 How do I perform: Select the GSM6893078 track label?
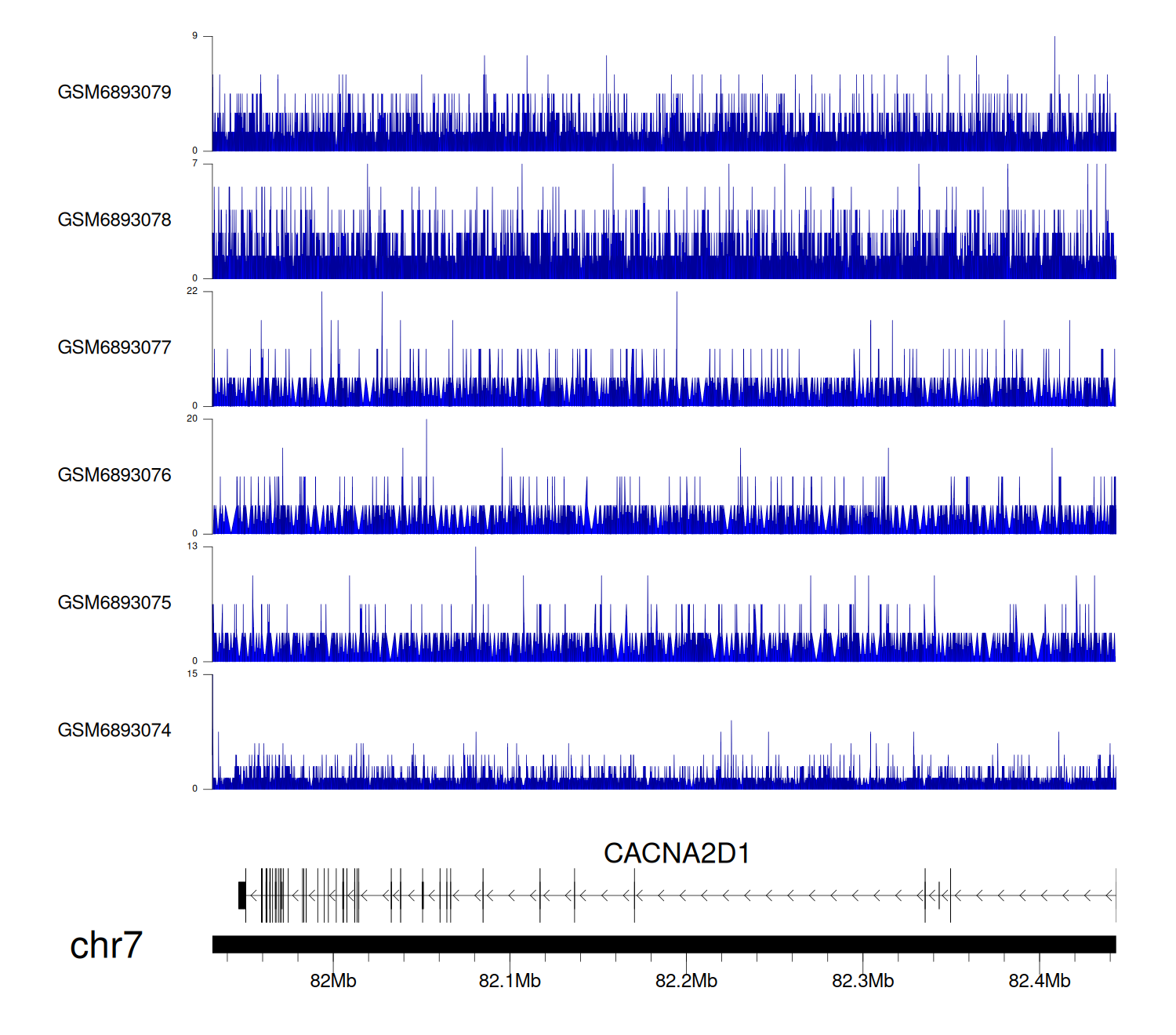(x=114, y=220)
